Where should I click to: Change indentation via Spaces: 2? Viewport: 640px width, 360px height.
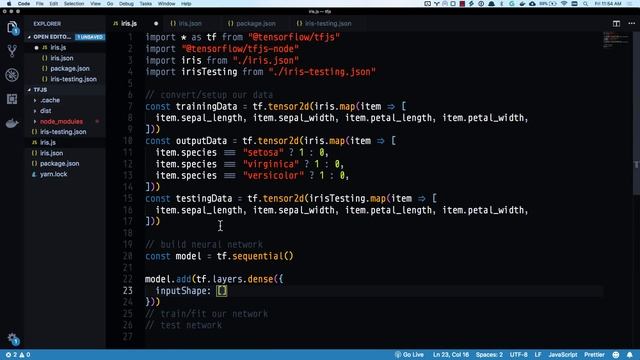(489, 355)
